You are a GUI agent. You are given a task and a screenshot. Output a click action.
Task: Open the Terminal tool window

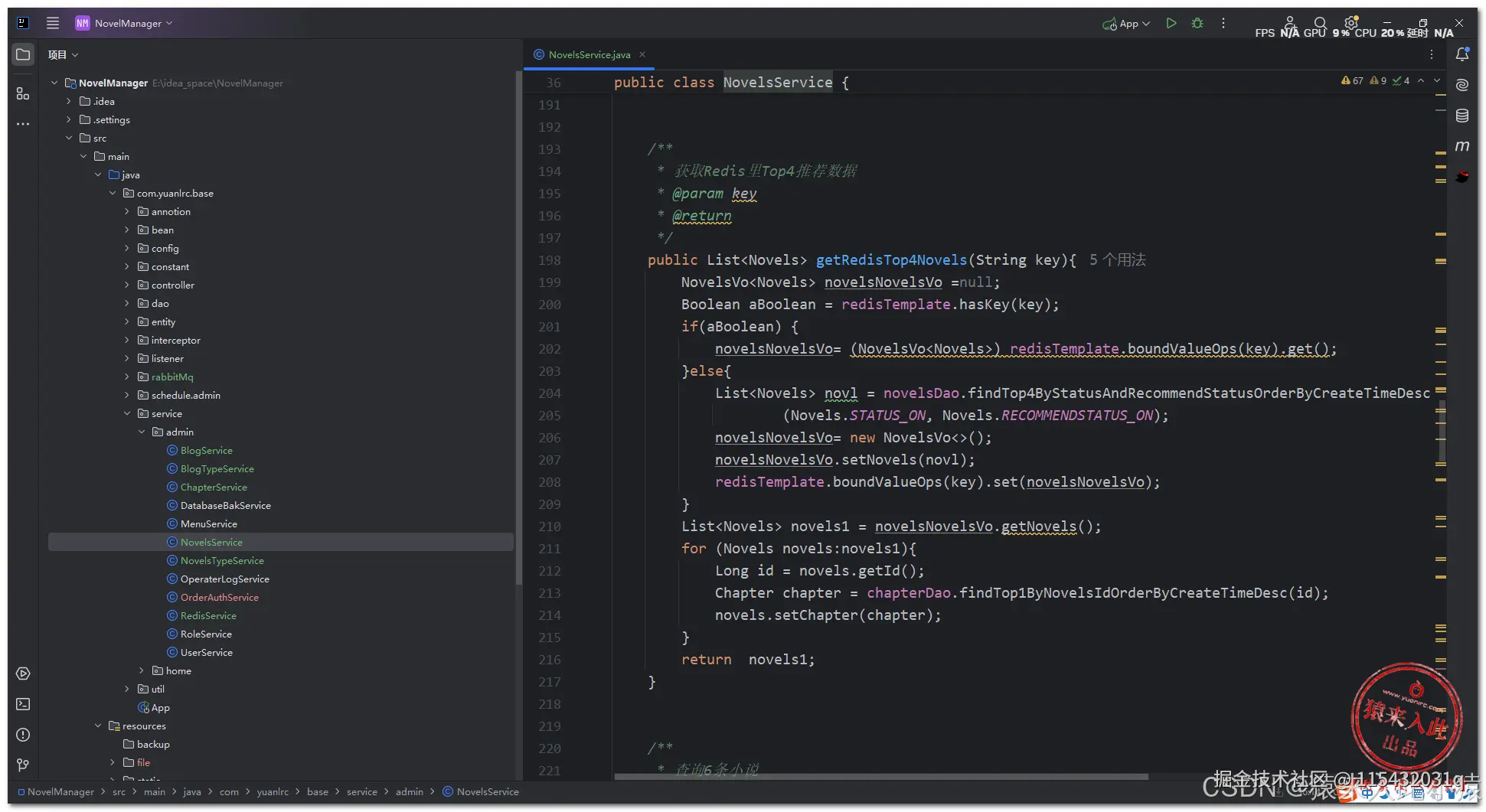click(23, 704)
